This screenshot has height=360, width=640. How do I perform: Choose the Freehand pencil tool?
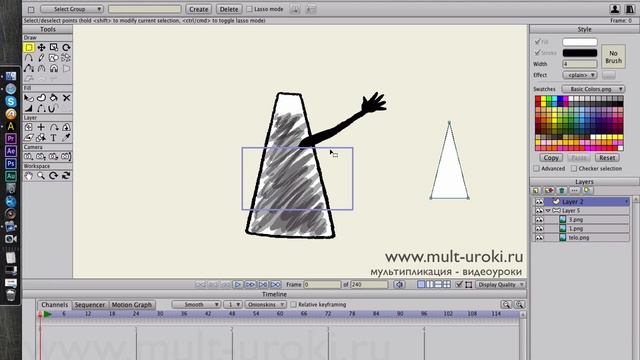41,58
